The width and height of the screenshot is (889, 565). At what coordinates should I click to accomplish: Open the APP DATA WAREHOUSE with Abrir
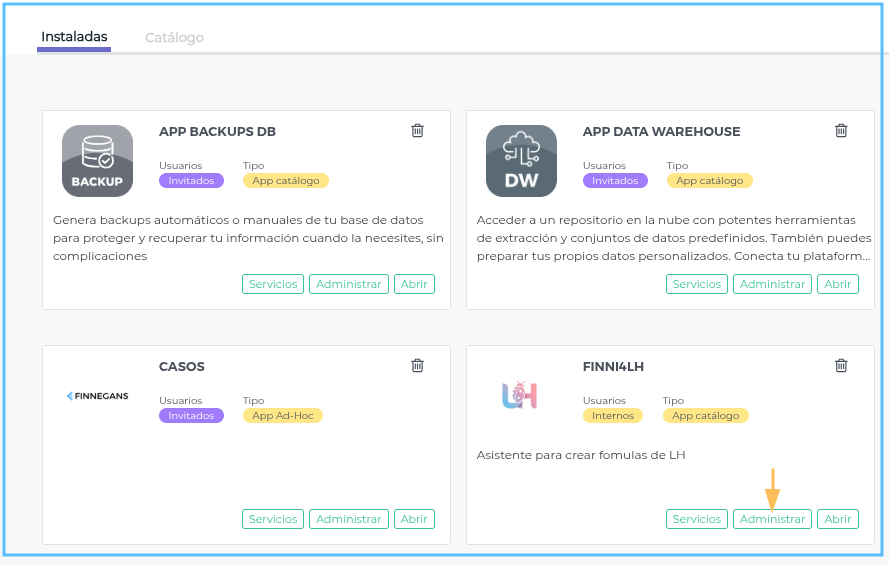tap(838, 284)
